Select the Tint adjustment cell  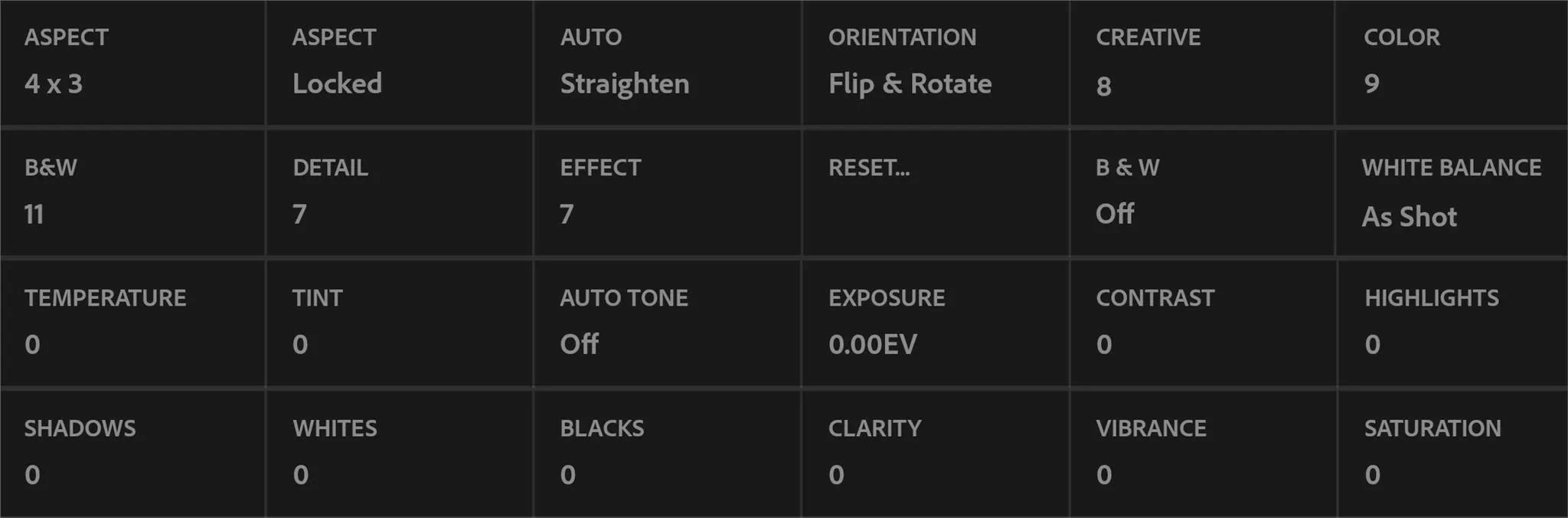point(400,323)
